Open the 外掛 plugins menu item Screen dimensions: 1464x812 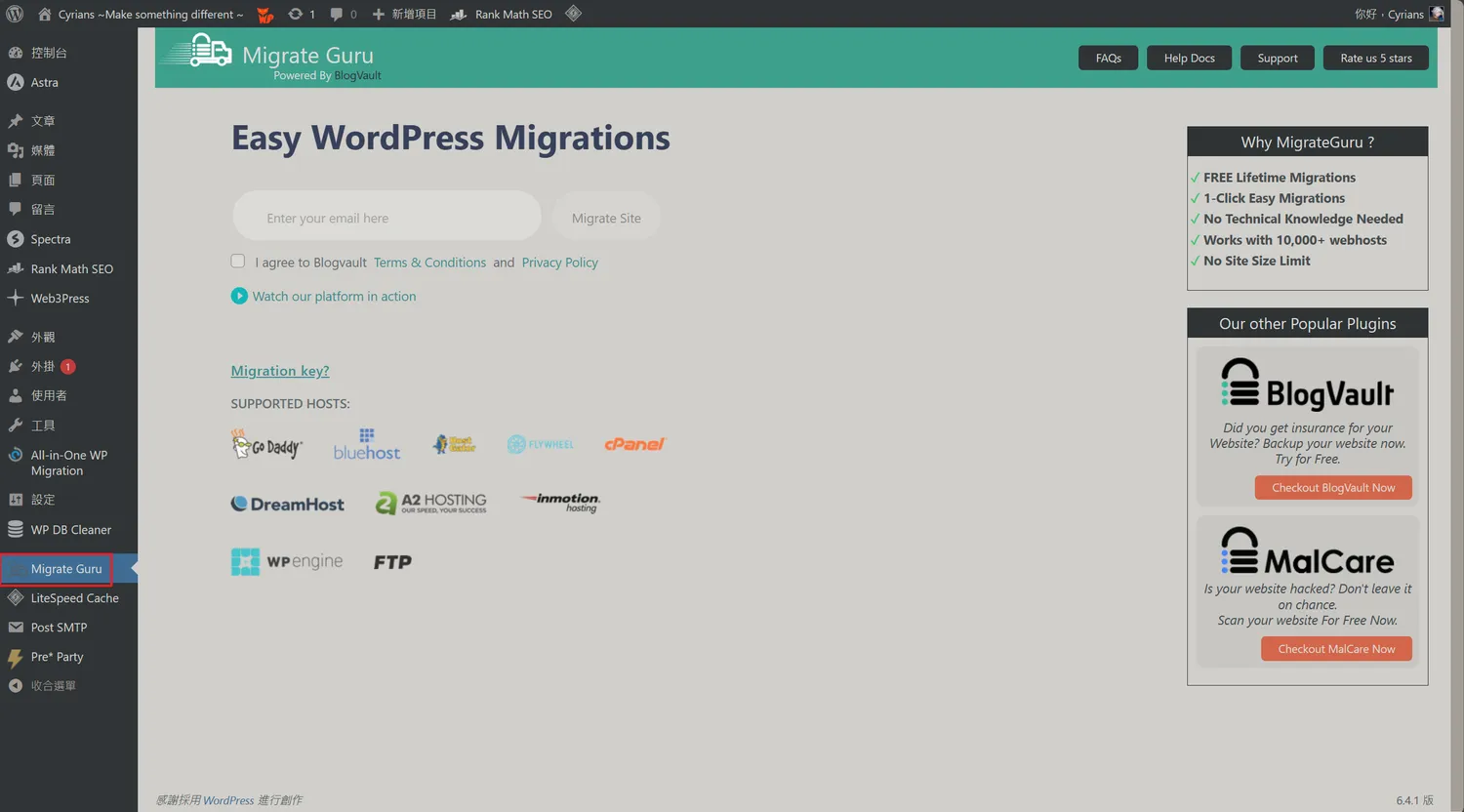point(43,367)
